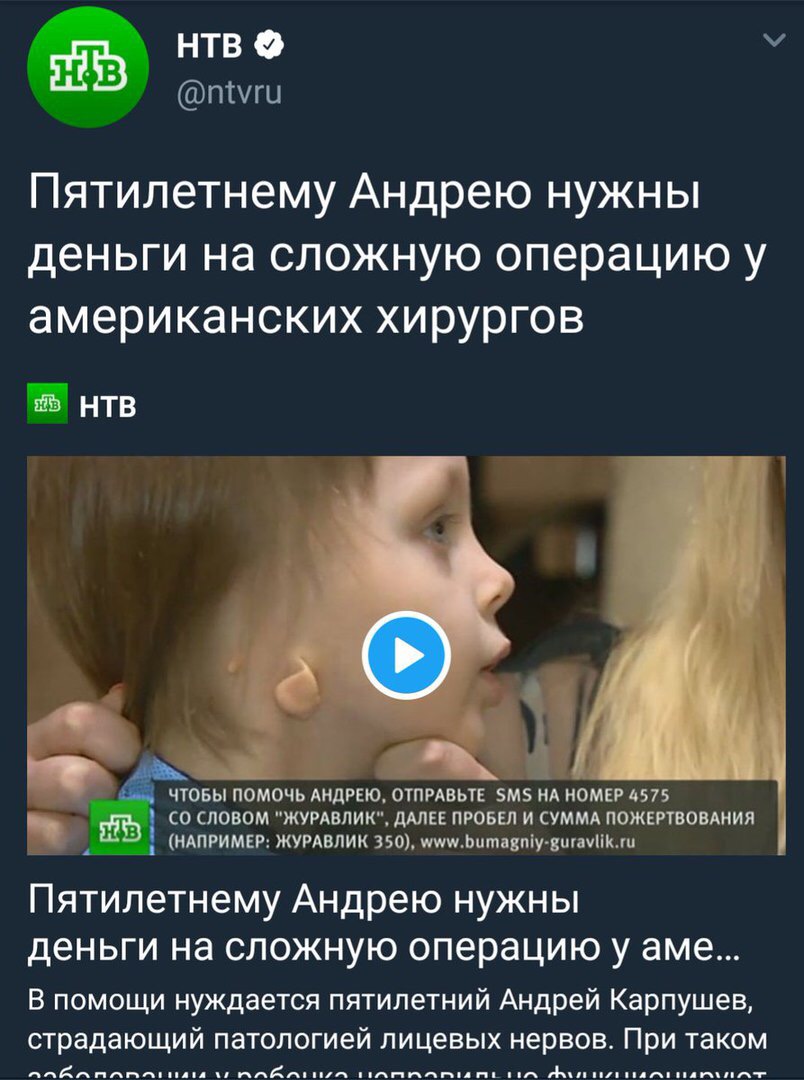Open the НТВ source label above video
Screen dimensions: 804x1080
108,406
